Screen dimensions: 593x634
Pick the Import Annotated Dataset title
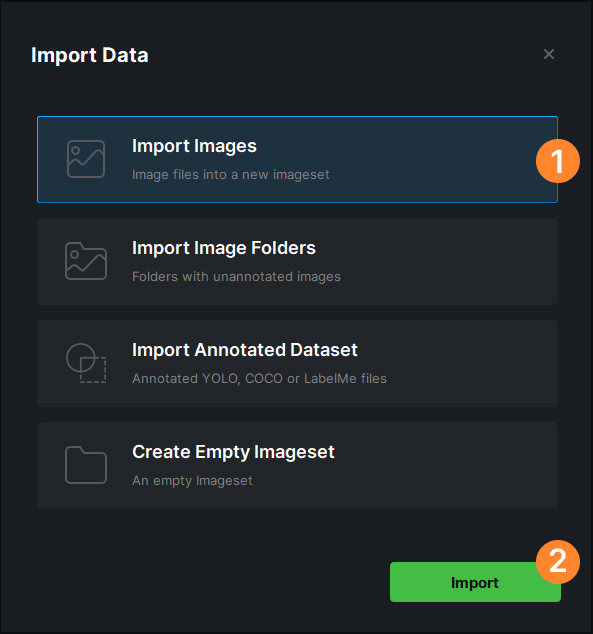(245, 350)
